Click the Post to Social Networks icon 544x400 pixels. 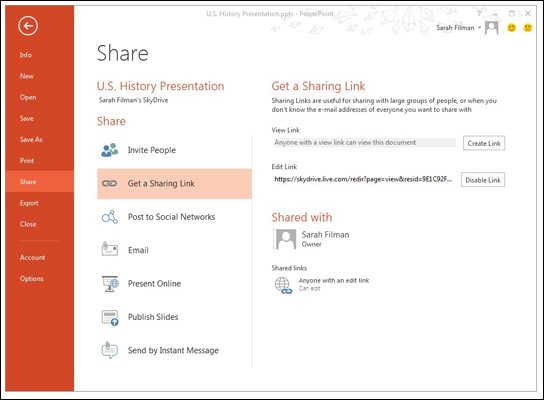click(x=110, y=217)
